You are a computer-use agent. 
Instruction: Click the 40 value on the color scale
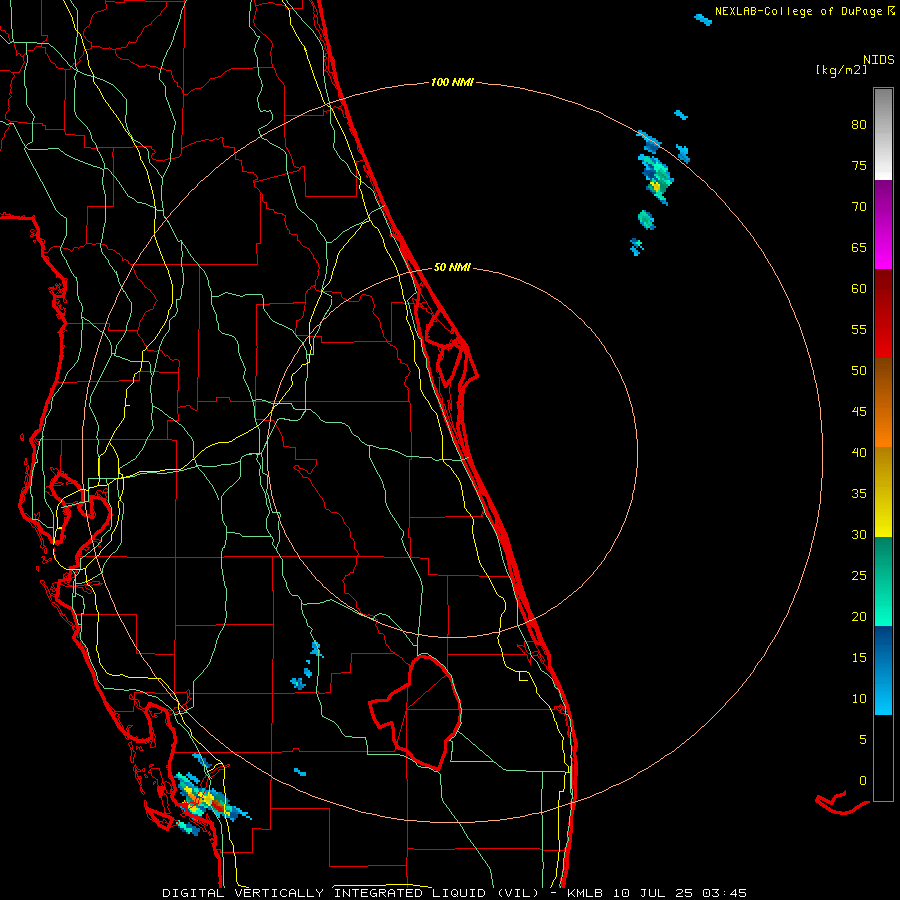coord(859,452)
